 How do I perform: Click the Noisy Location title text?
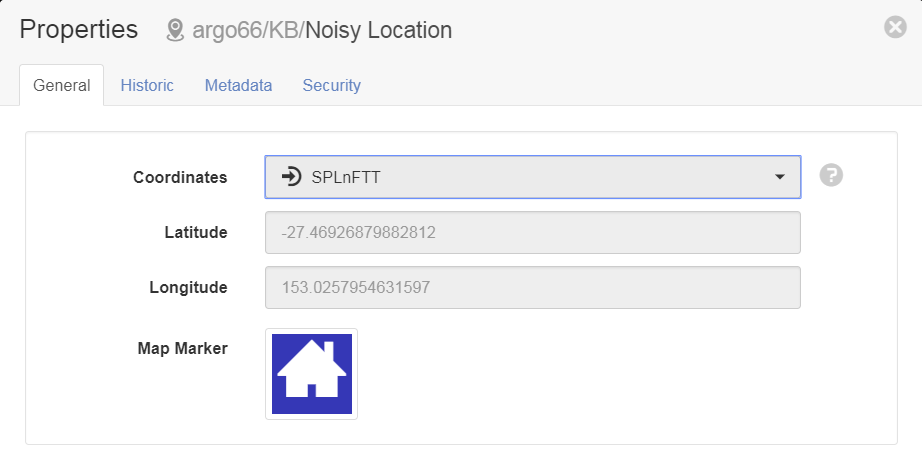379,30
